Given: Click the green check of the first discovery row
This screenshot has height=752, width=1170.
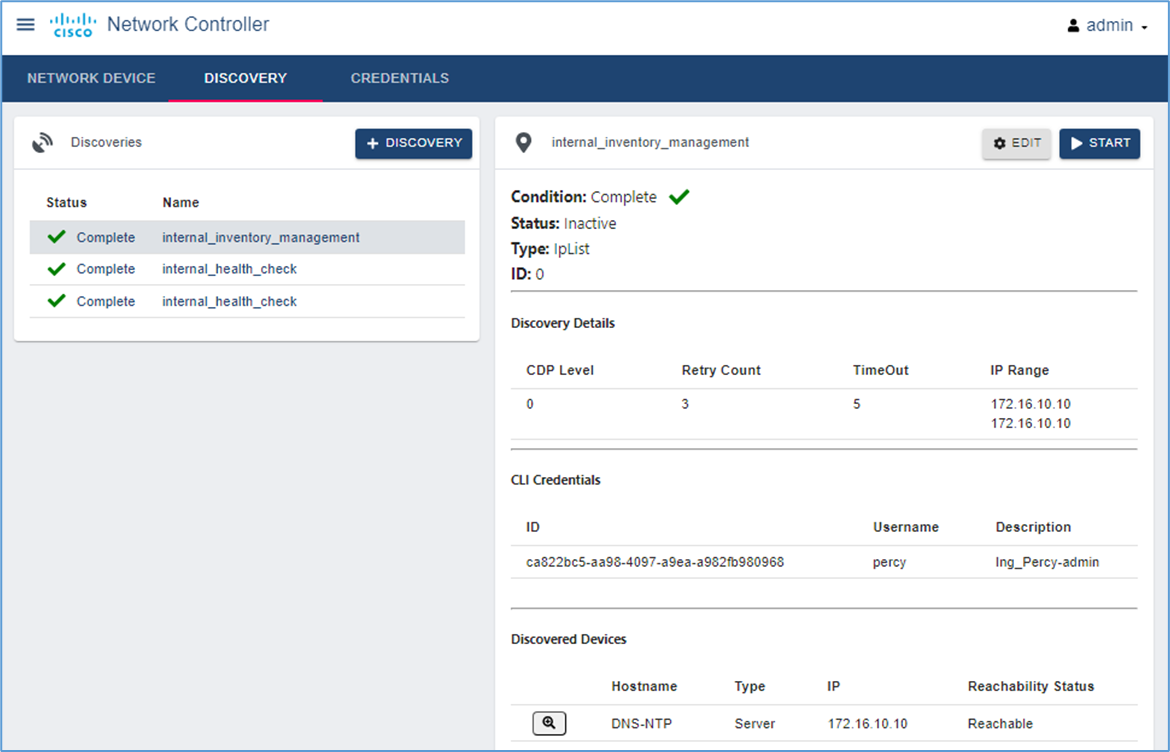Looking at the screenshot, I should (x=57, y=237).
